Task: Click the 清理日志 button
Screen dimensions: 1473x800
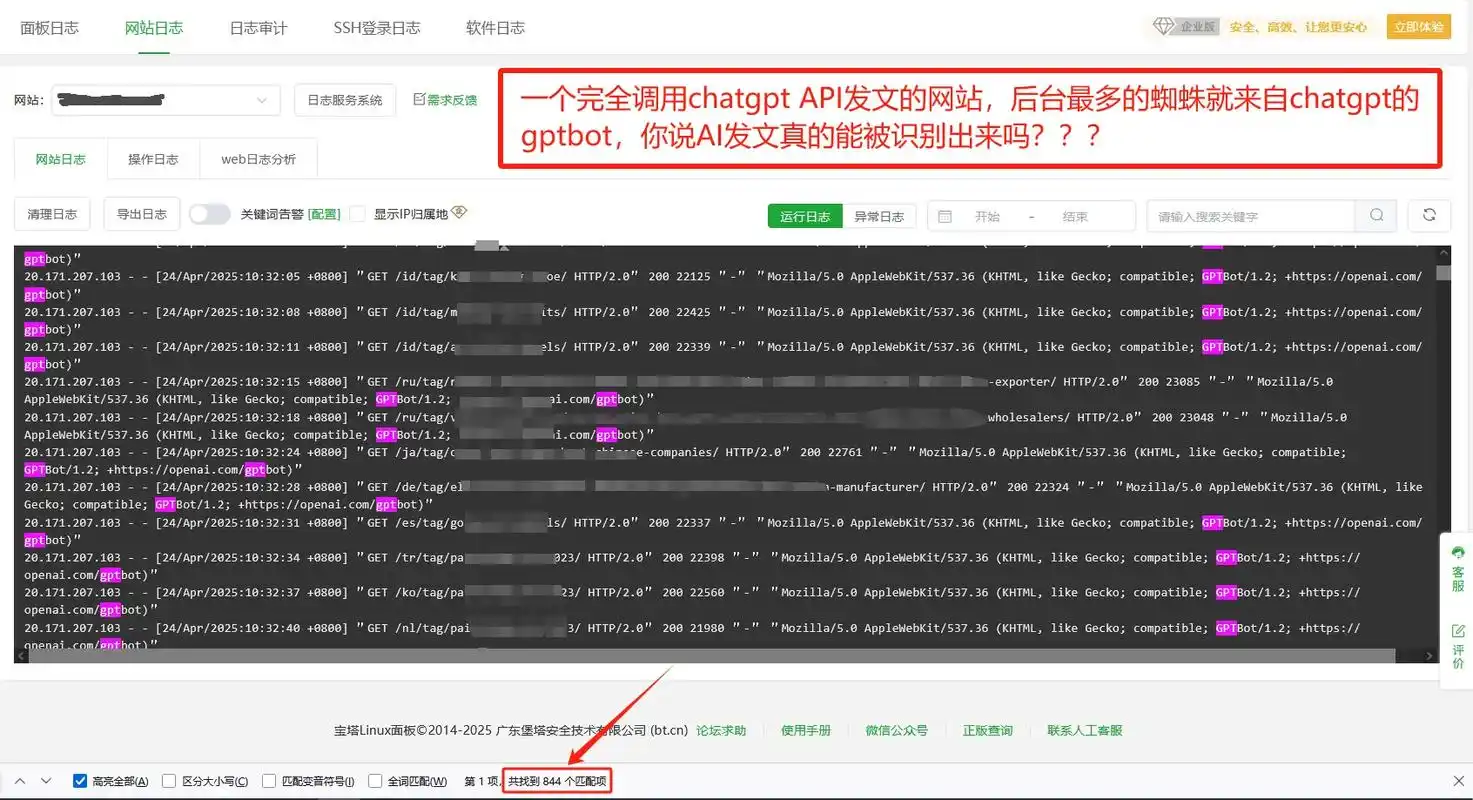Action: point(51,213)
